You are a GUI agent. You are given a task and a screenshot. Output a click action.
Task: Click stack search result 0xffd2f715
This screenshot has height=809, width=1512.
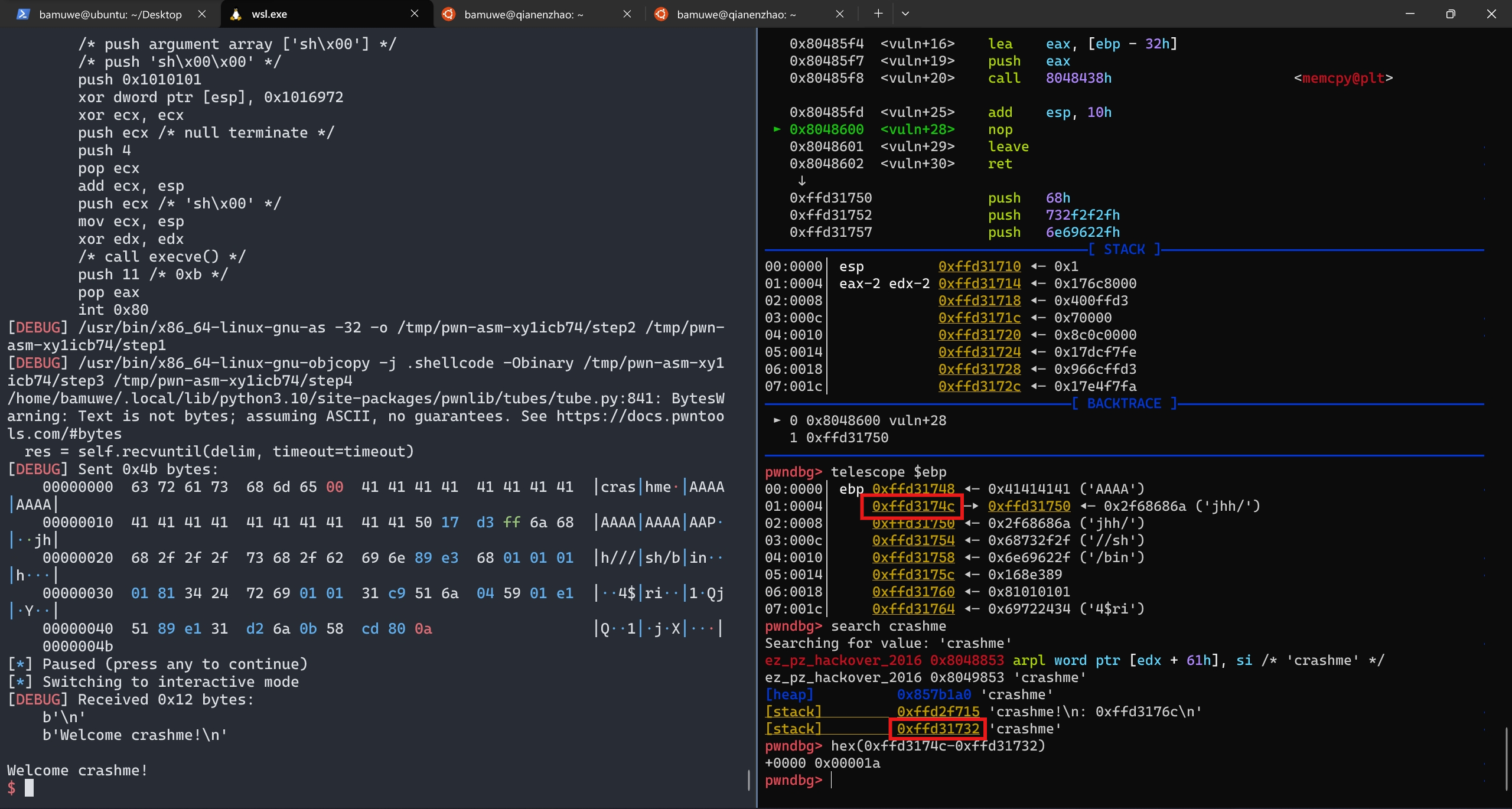pyautogui.click(x=938, y=712)
